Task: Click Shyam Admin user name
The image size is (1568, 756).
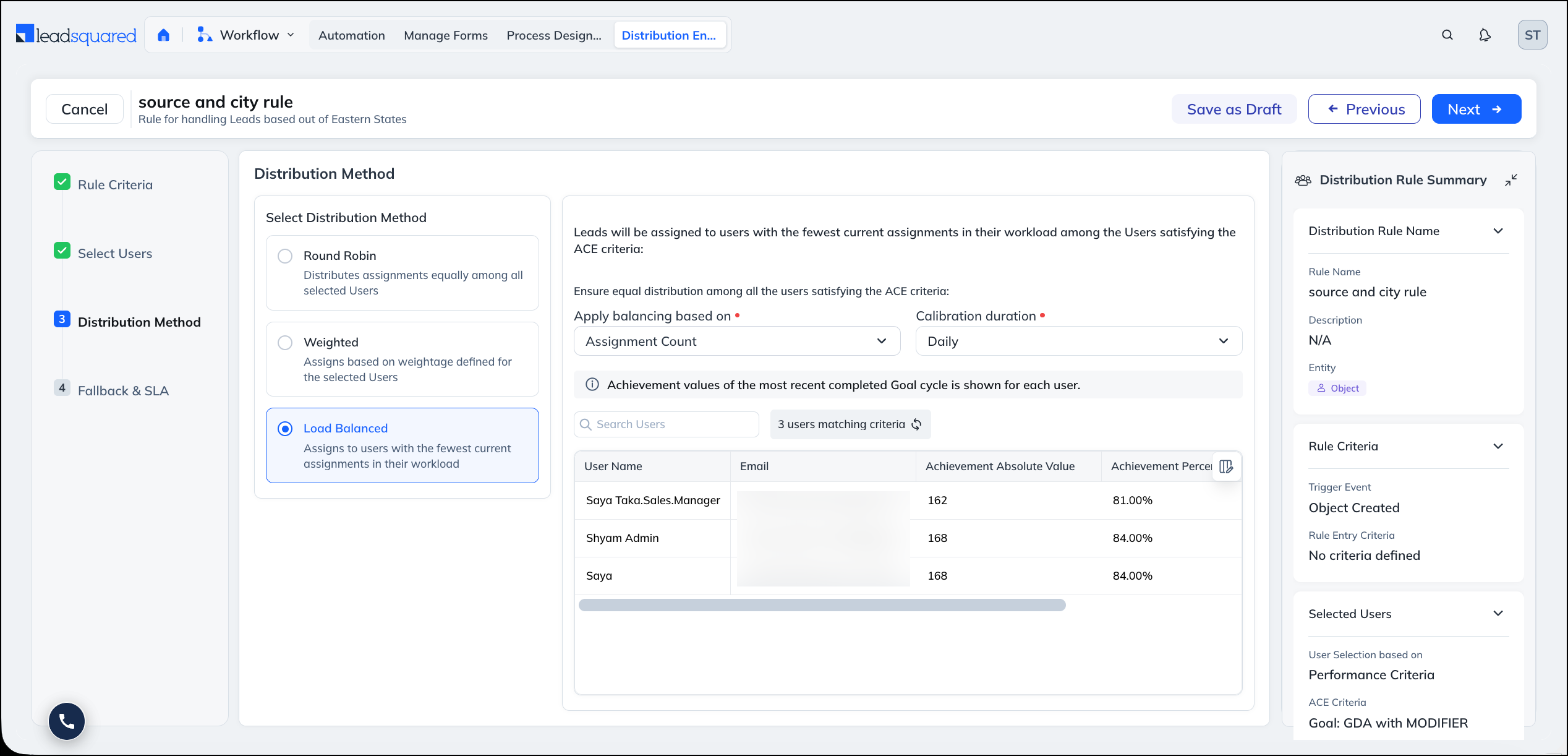Action: pyautogui.click(x=622, y=538)
